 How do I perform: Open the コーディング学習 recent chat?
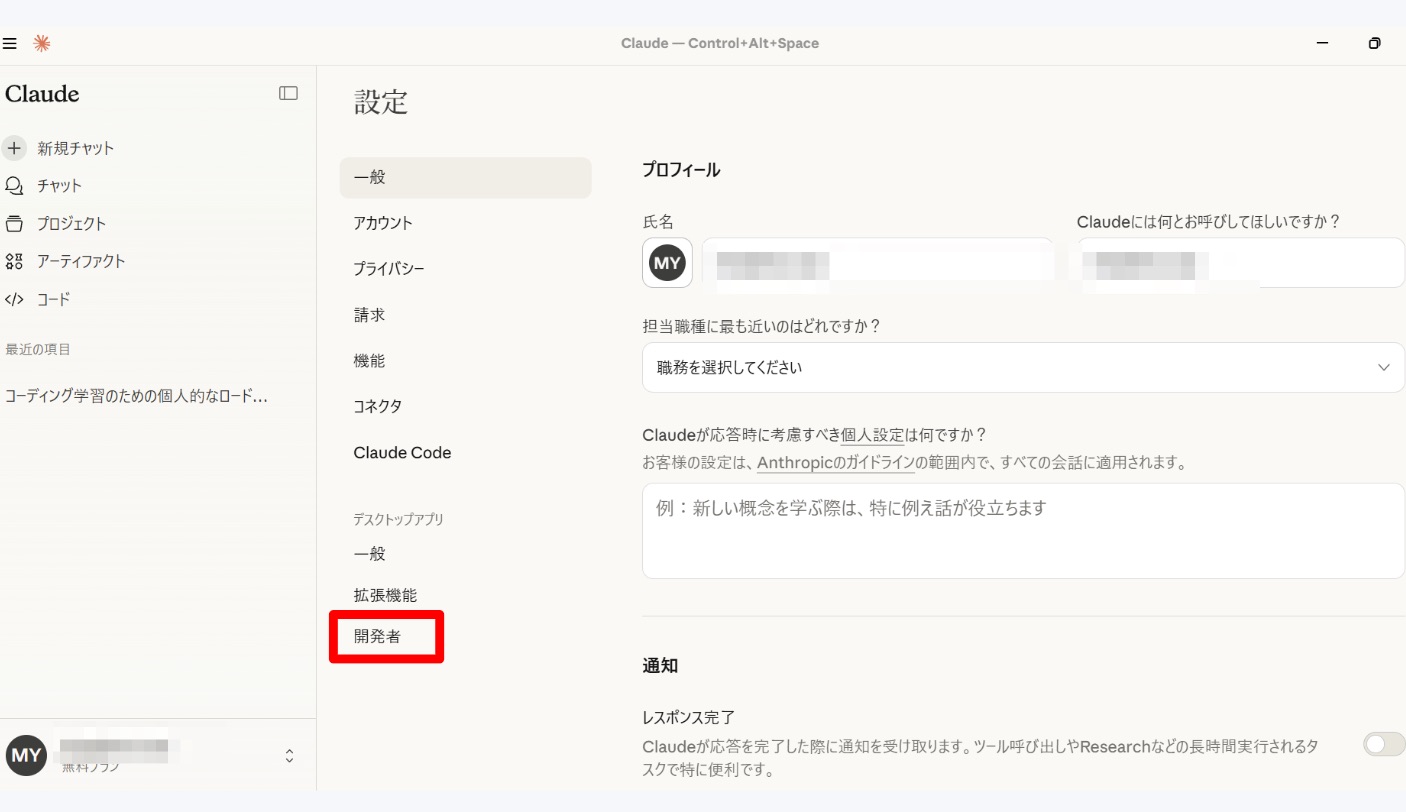pyautogui.click(x=136, y=396)
